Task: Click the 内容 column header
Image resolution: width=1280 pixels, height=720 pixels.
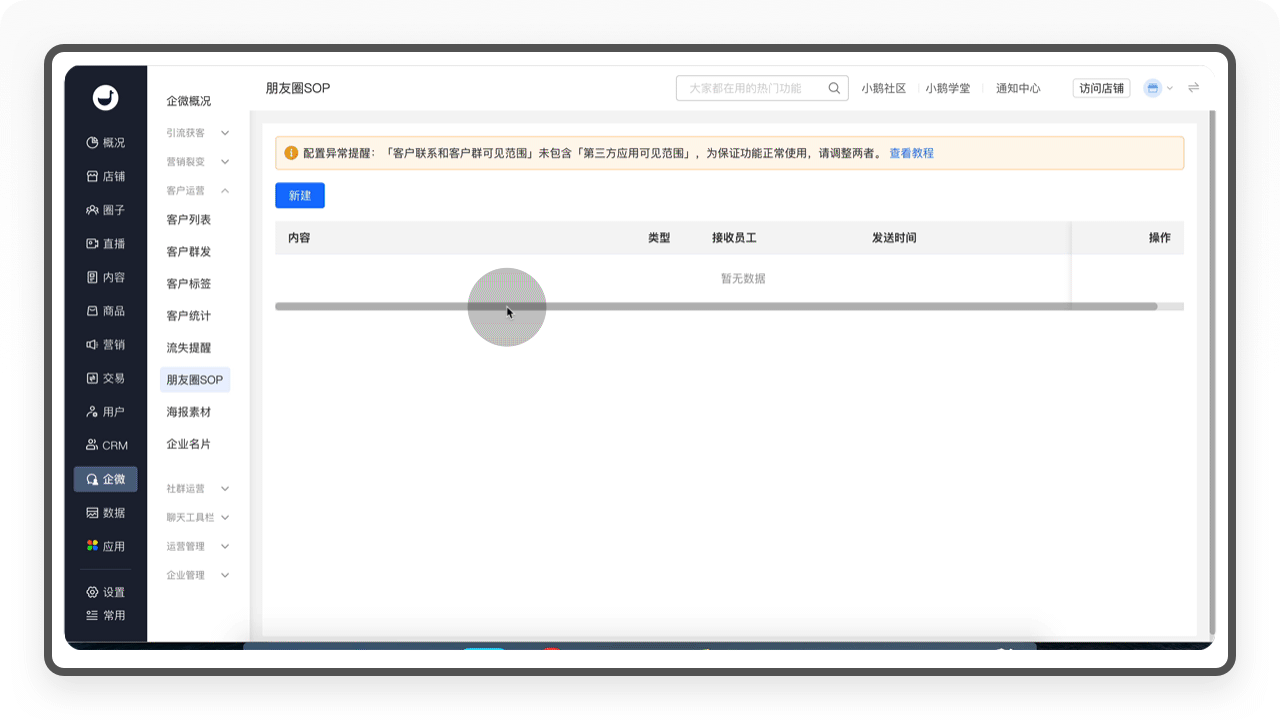Action: [299, 238]
